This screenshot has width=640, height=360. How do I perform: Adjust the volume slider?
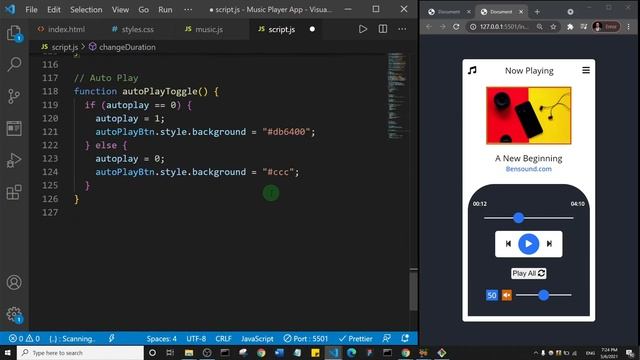tap(544, 295)
